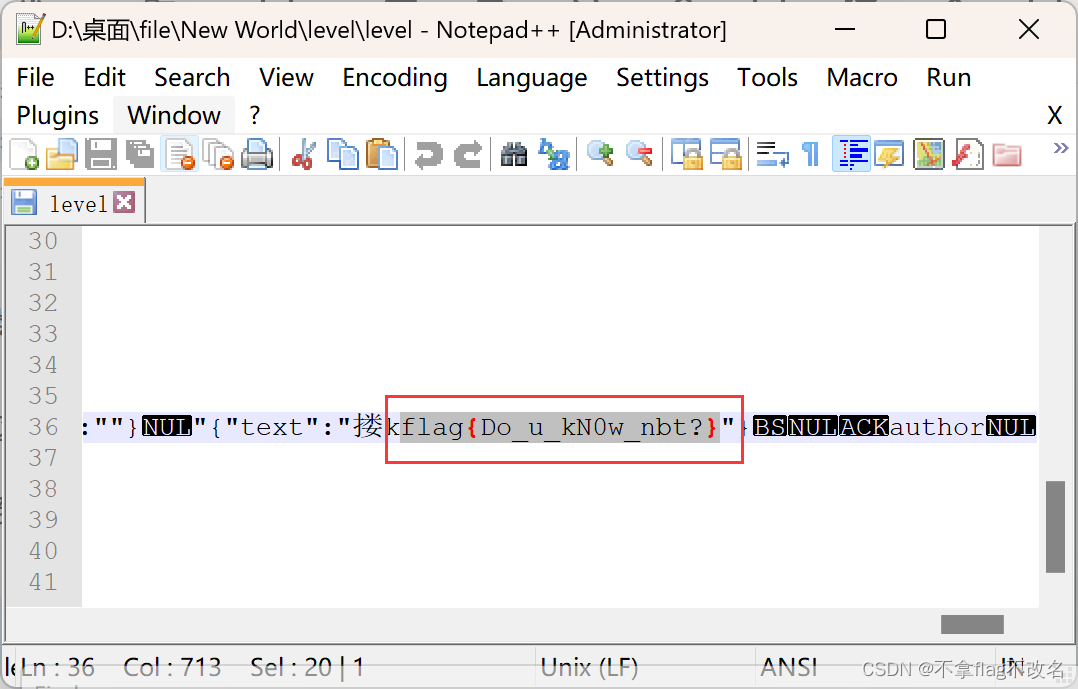Open the Encoding menu
This screenshot has width=1078, height=689.
[394, 77]
